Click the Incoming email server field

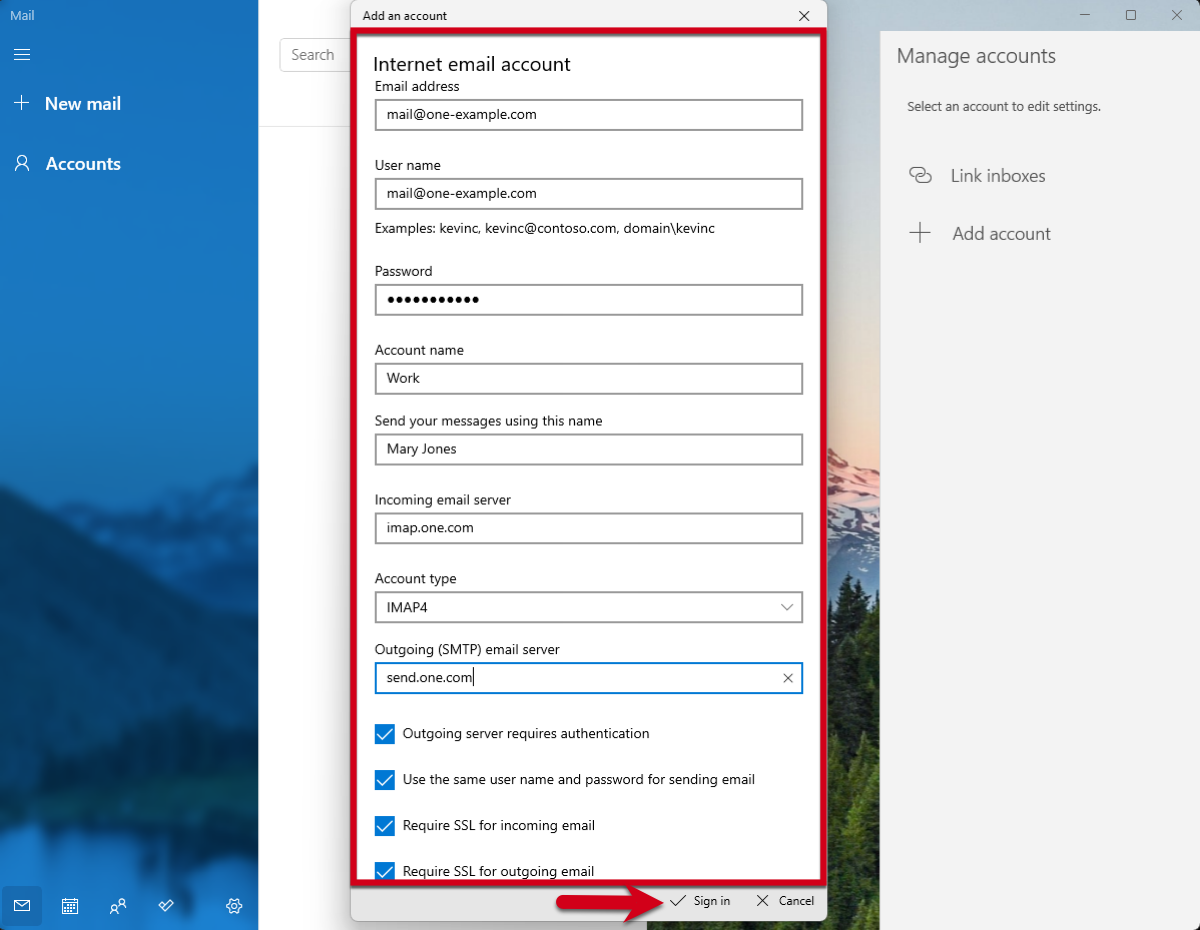click(x=588, y=528)
